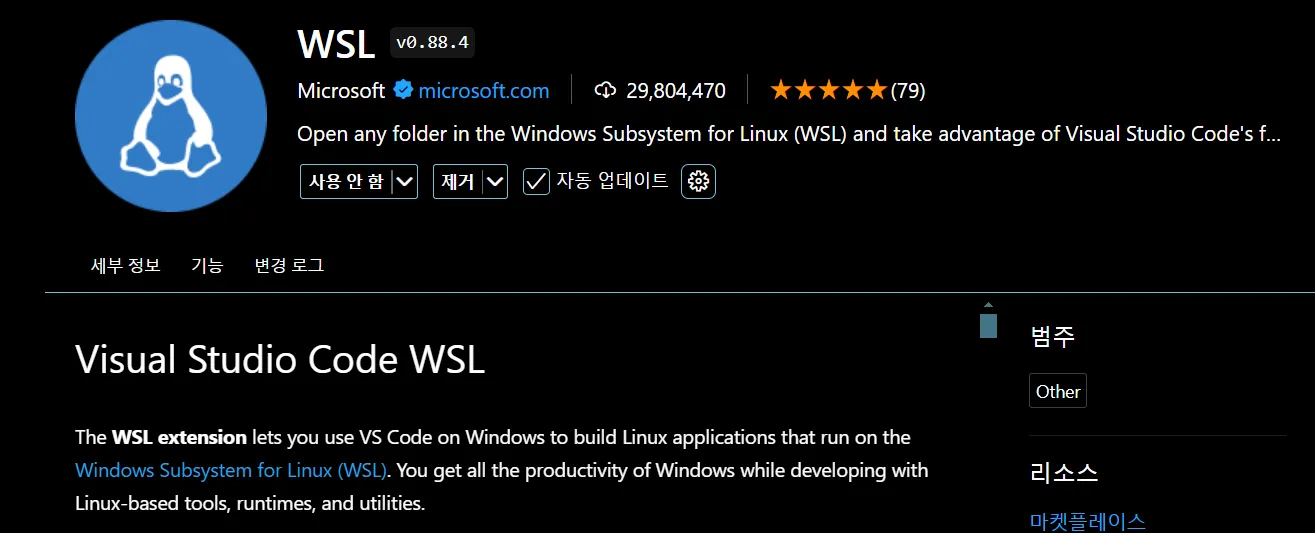Click the (79) review count

coord(908,90)
